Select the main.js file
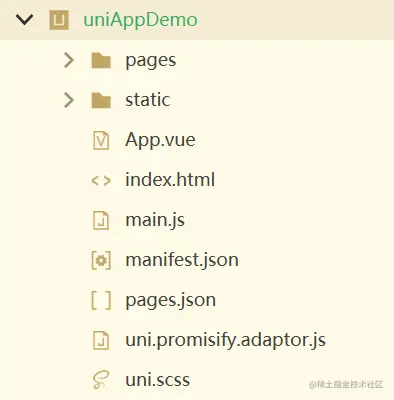The width and height of the screenshot is (394, 400). (x=155, y=220)
